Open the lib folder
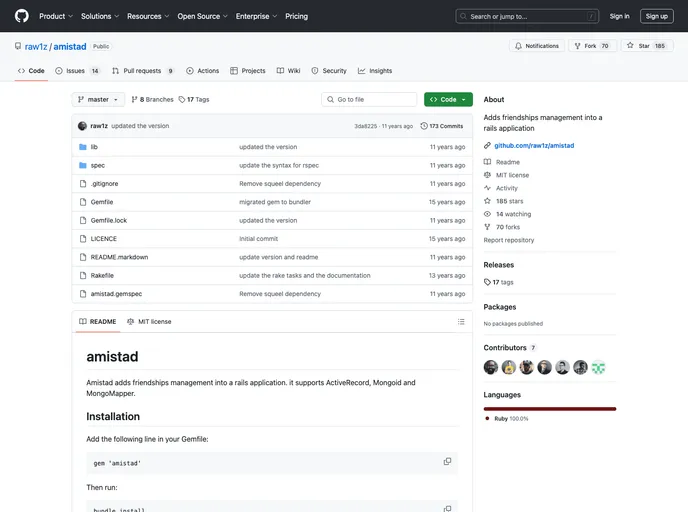688x512 pixels. coord(94,147)
